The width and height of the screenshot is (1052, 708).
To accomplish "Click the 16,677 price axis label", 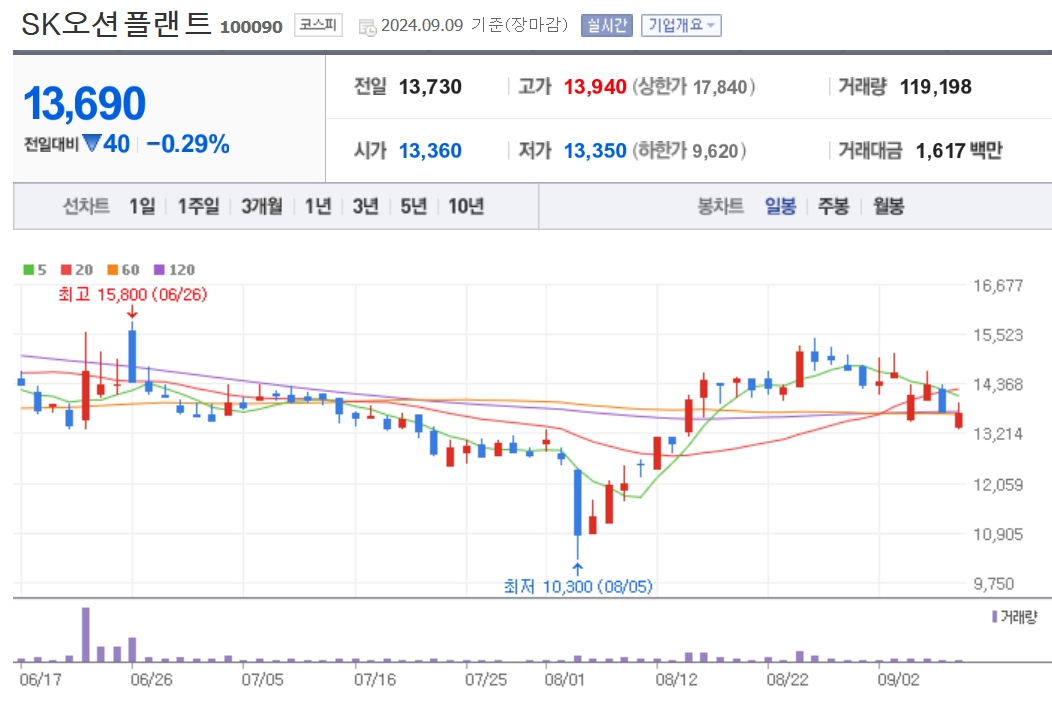I will 998,286.
